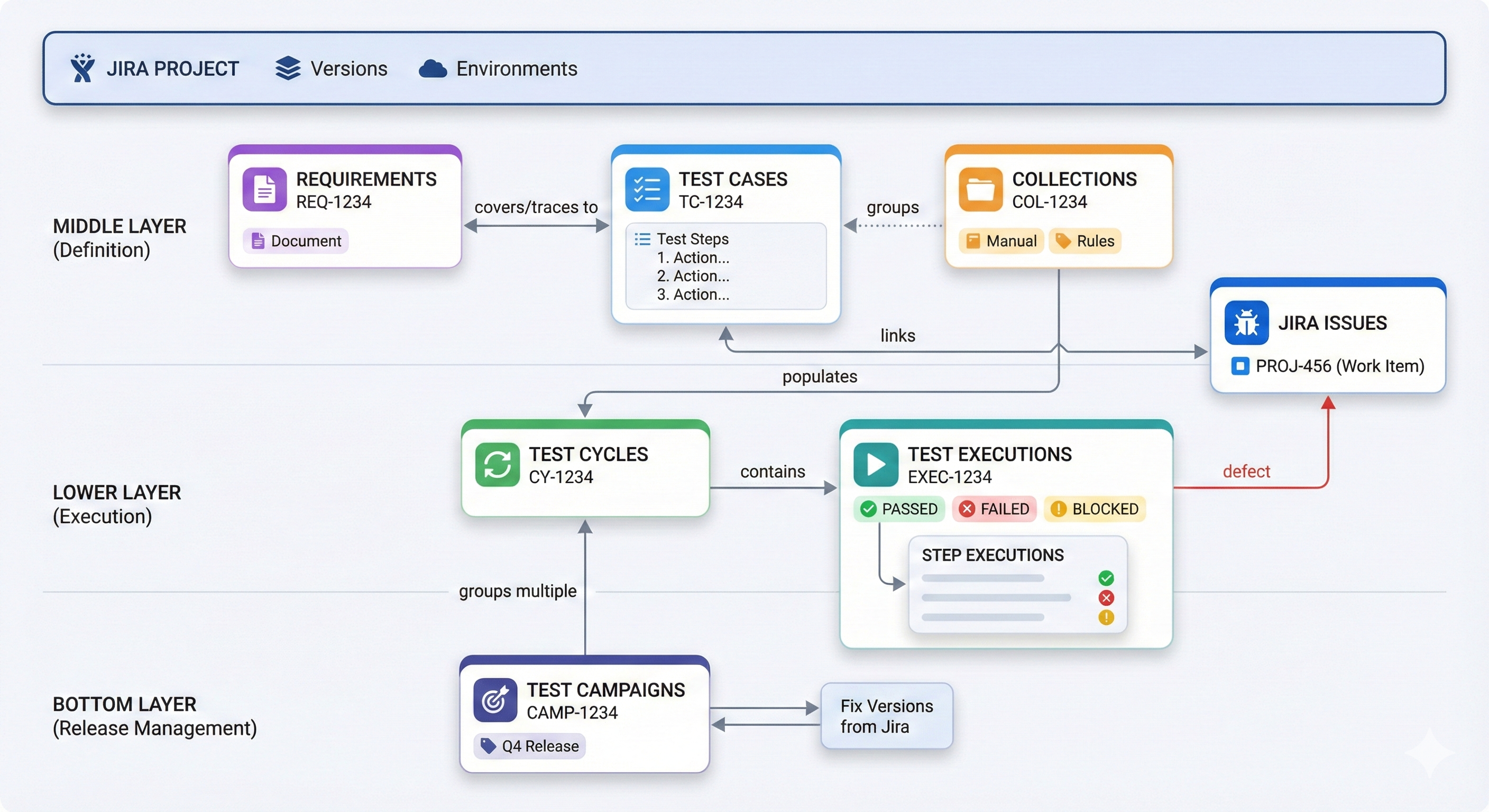
Task: Click the Rules tag in Collections
Action: click(1086, 241)
